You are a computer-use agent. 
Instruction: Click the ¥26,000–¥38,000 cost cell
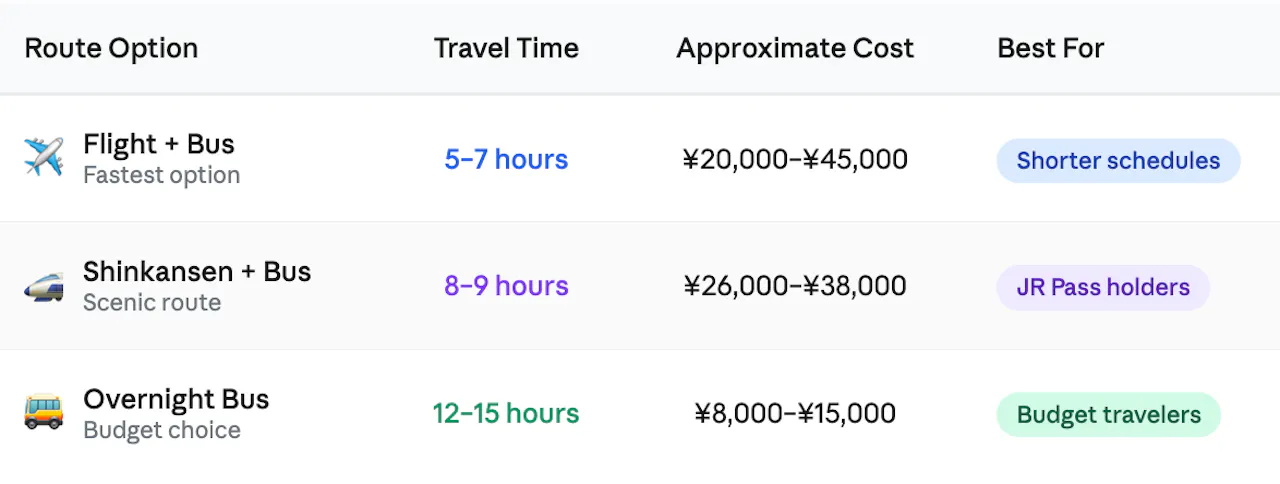(795, 286)
